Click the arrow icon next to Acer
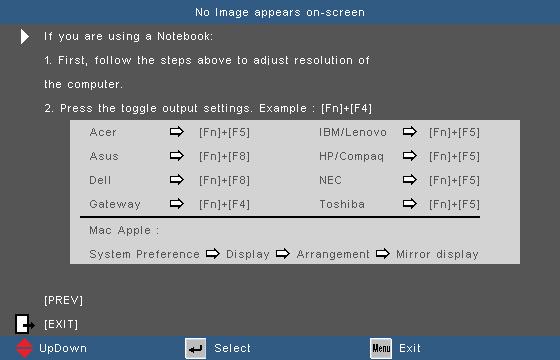Screen dimensions: 560x360 (x=176, y=132)
